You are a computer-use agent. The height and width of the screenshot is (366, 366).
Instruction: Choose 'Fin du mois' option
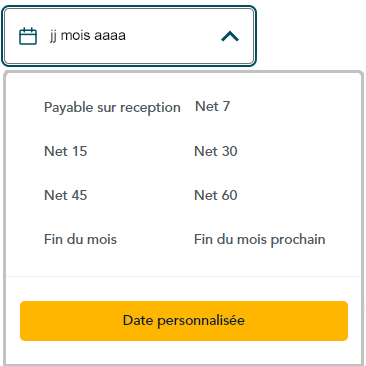[80, 239]
